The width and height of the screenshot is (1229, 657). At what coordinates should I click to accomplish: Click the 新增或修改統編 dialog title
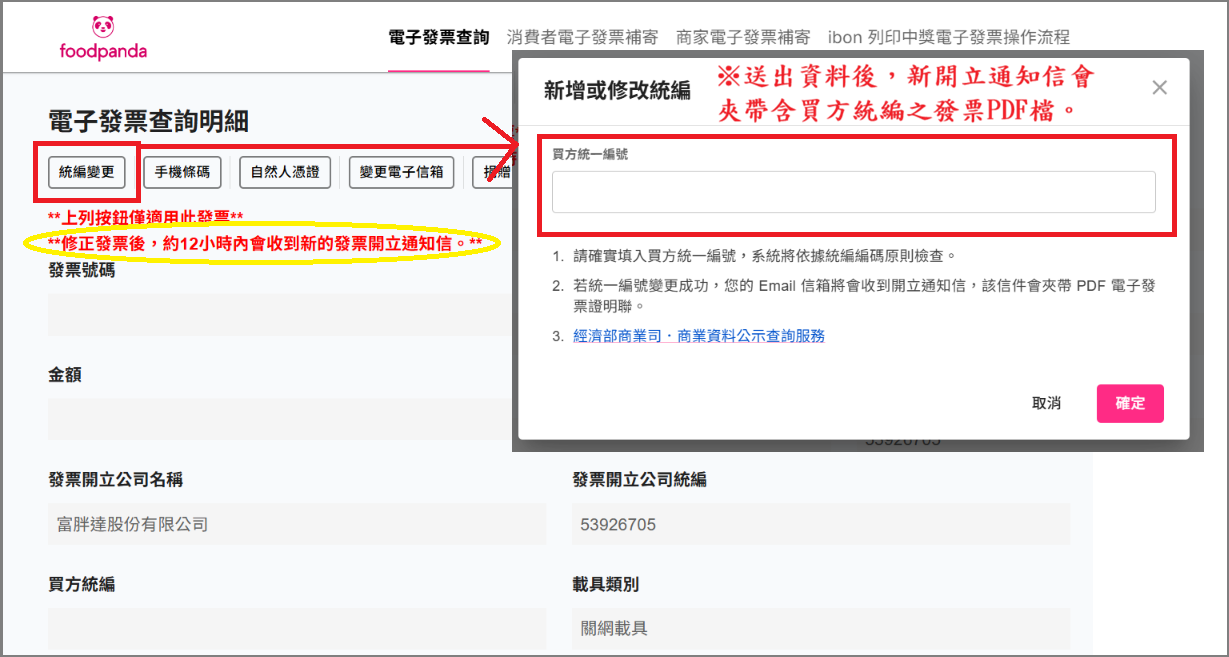[617, 90]
